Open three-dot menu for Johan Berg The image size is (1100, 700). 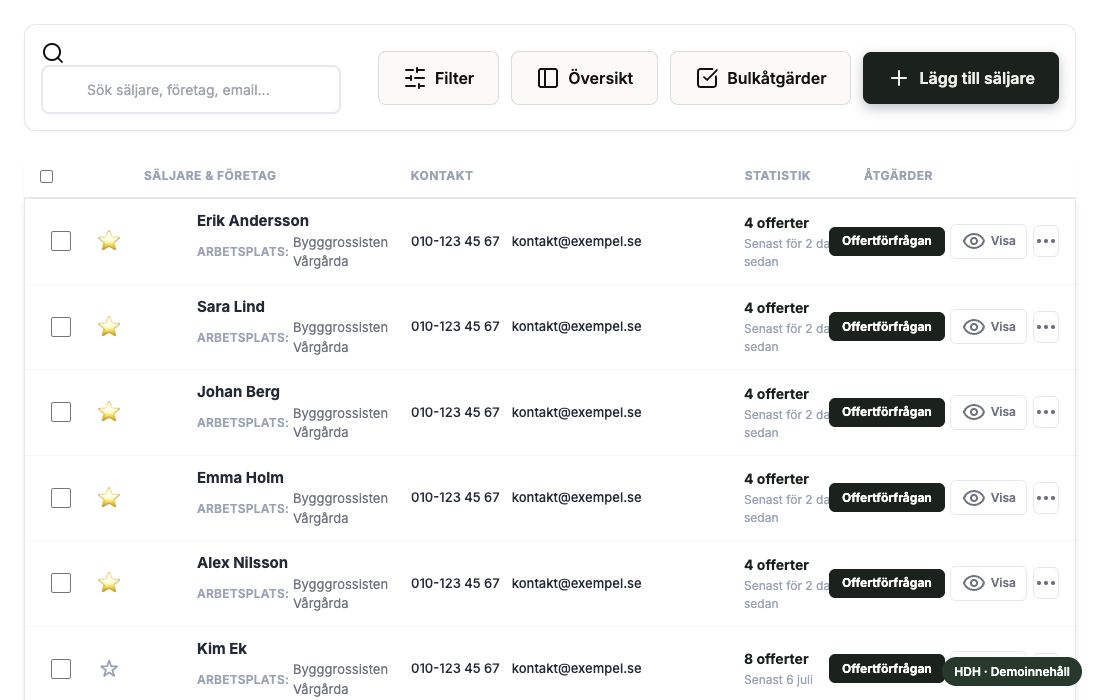[1045, 412]
